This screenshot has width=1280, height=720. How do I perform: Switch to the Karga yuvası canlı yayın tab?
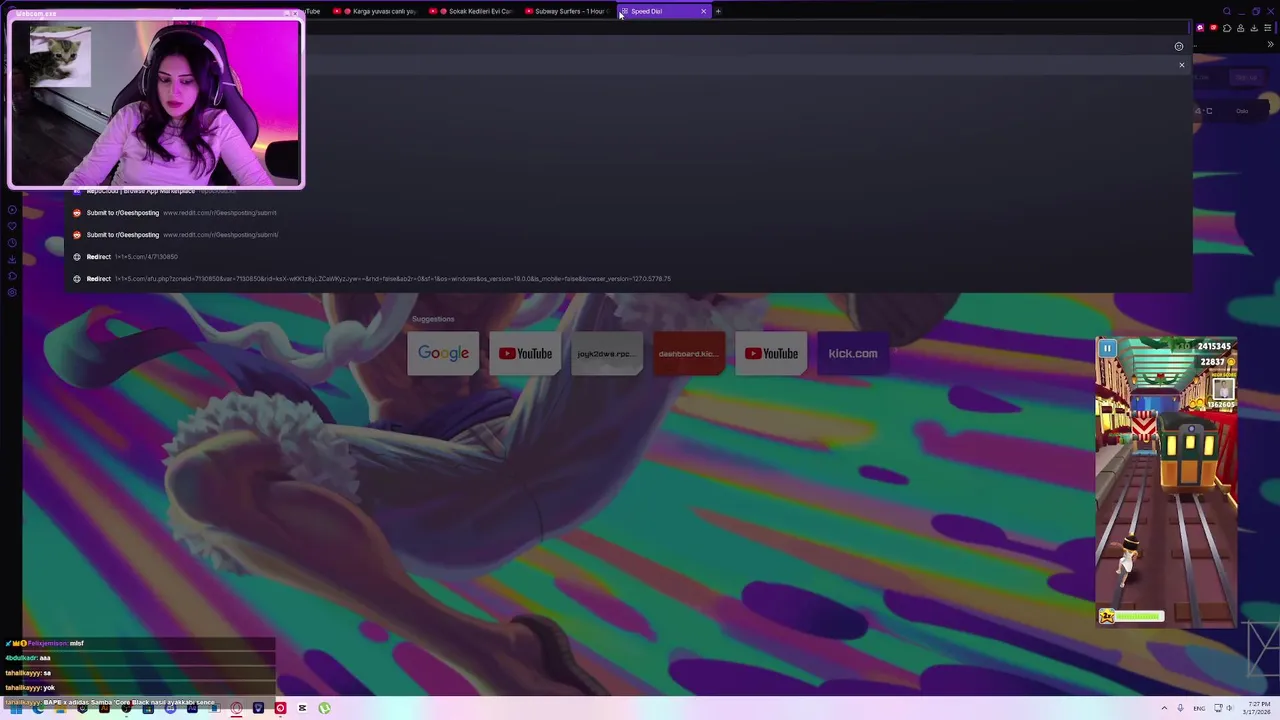click(x=376, y=11)
